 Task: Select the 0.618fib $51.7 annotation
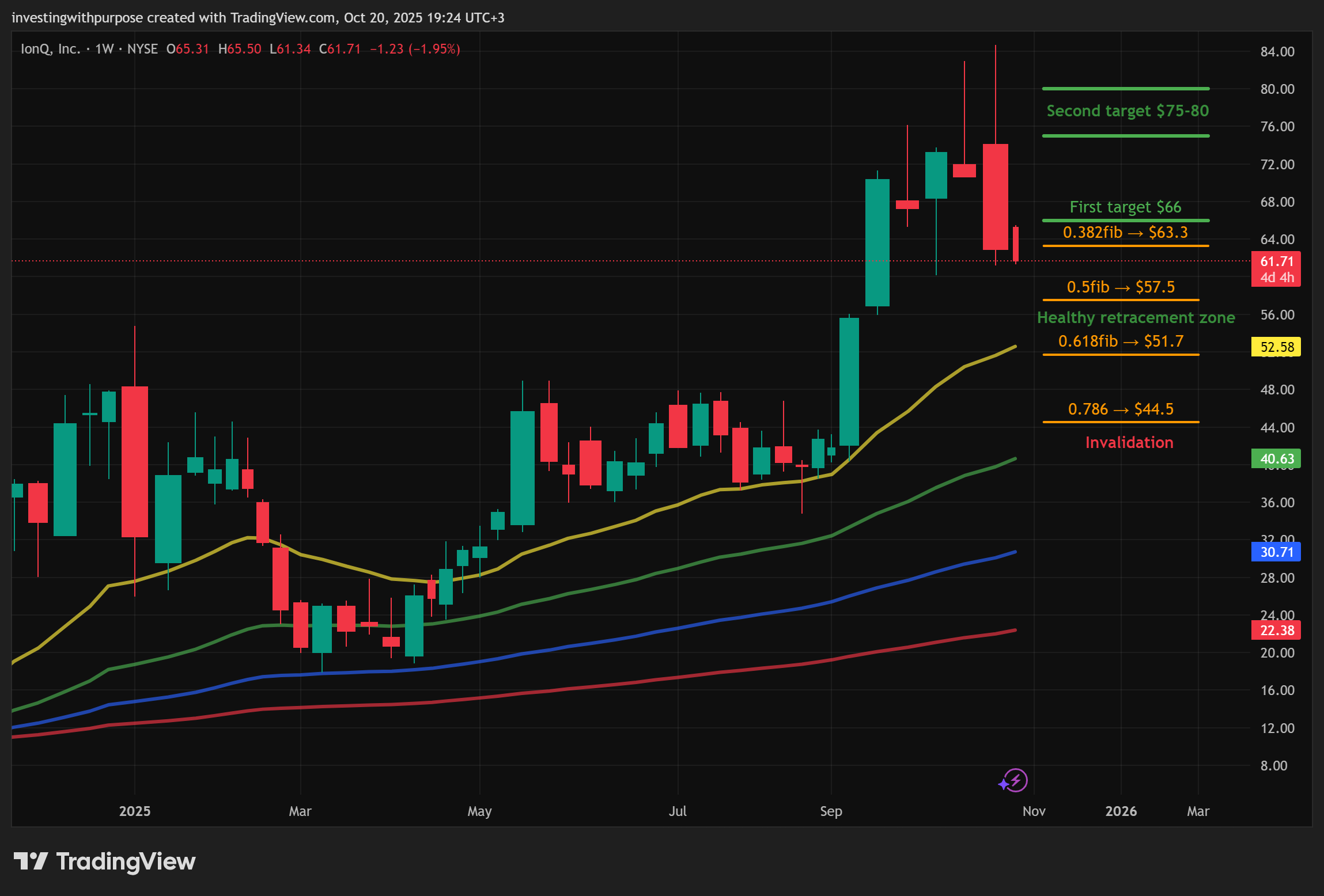point(1120,341)
